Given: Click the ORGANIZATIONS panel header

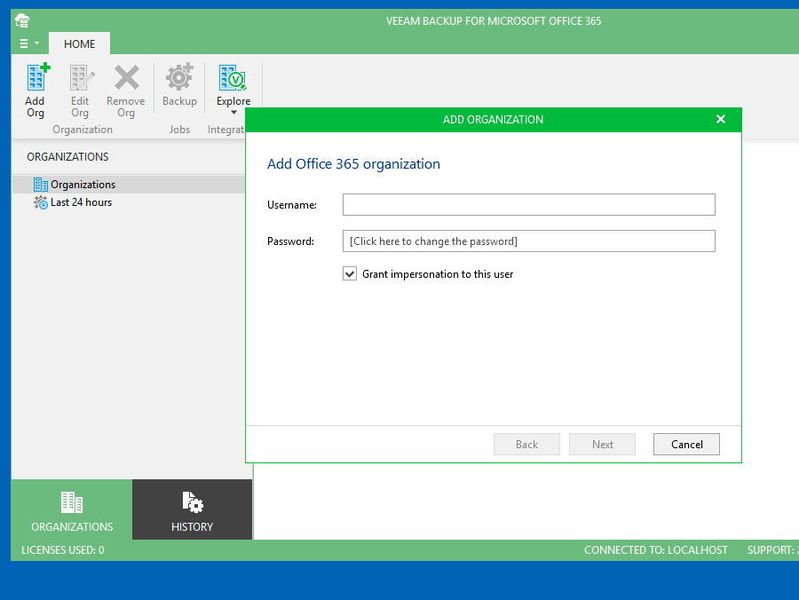Looking at the screenshot, I should pyautogui.click(x=67, y=156).
